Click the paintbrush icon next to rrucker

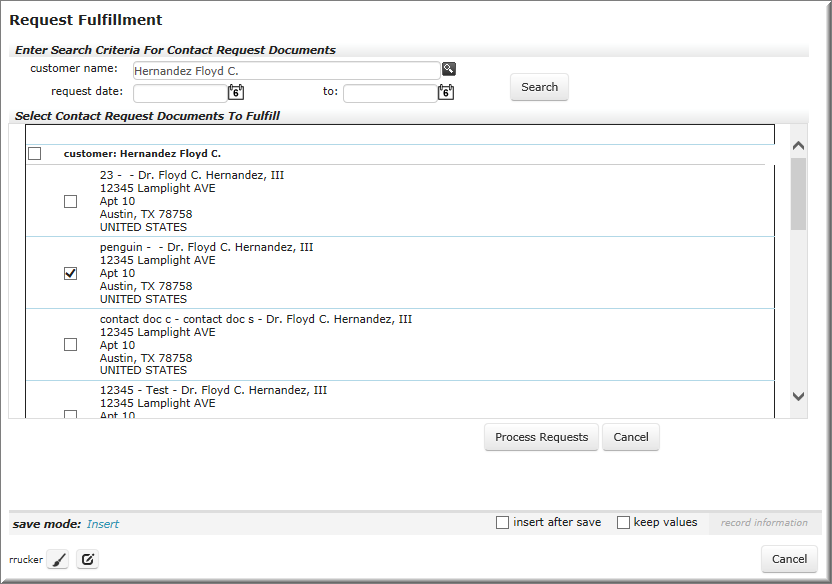click(x=58, y=559)
